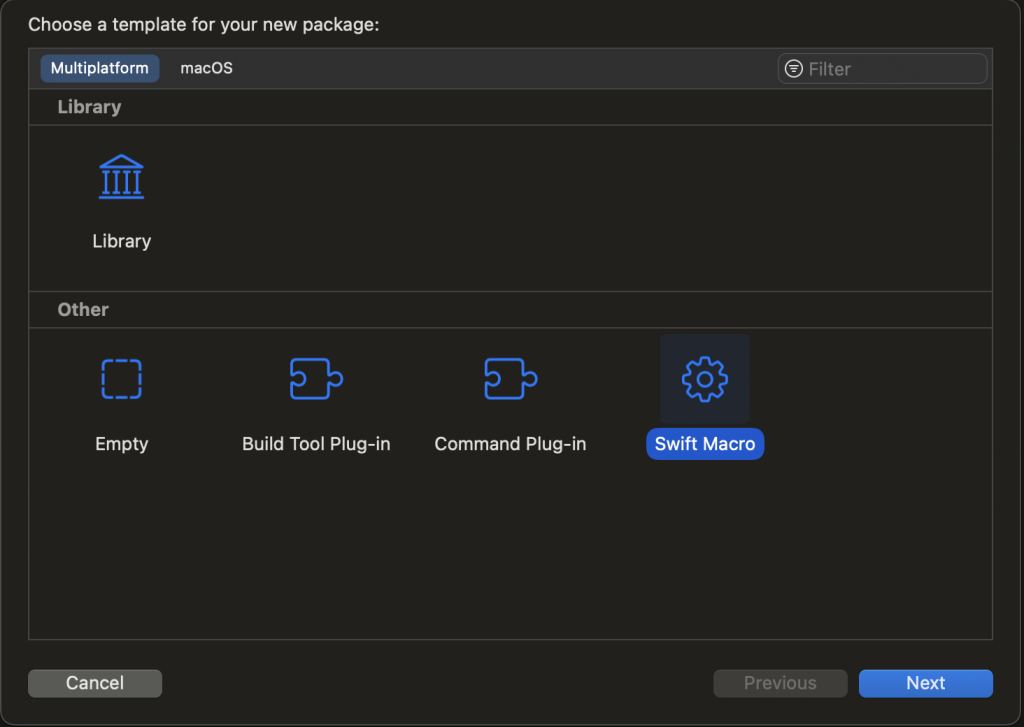
Task: Focus the Filter text field
Action: click(890, 69)
